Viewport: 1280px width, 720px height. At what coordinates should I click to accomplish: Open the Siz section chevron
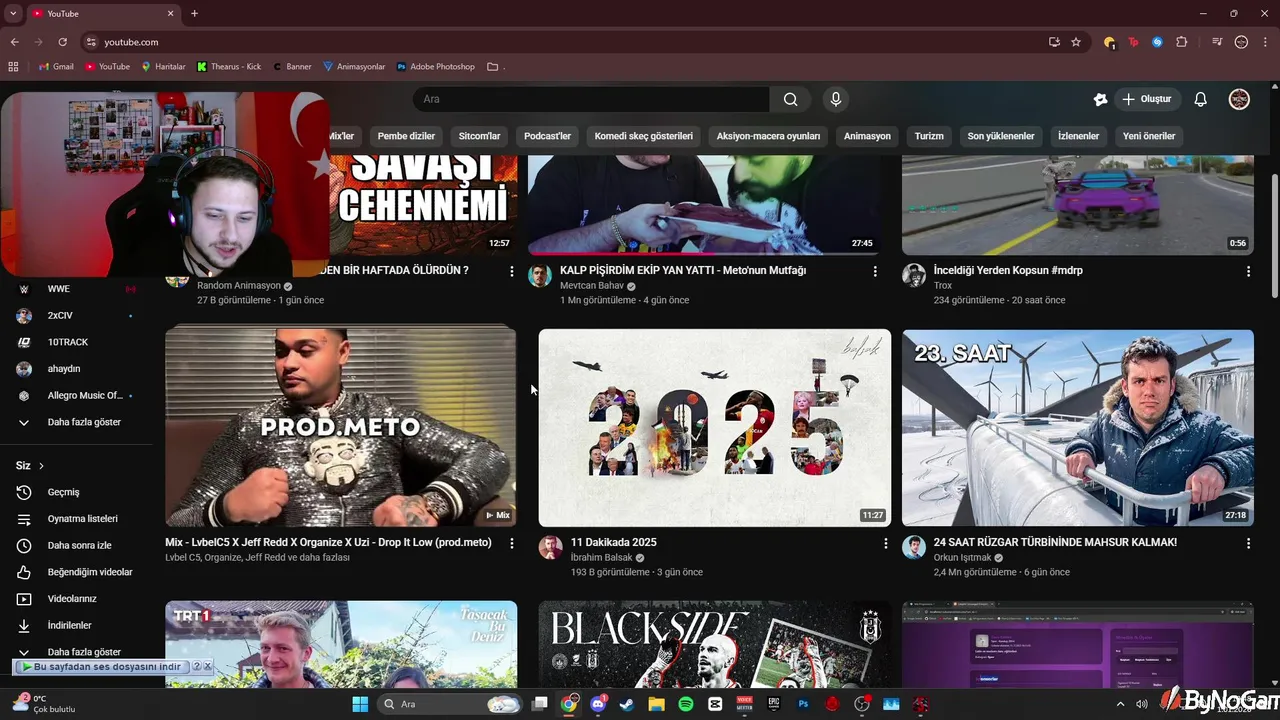click(41, 466)
